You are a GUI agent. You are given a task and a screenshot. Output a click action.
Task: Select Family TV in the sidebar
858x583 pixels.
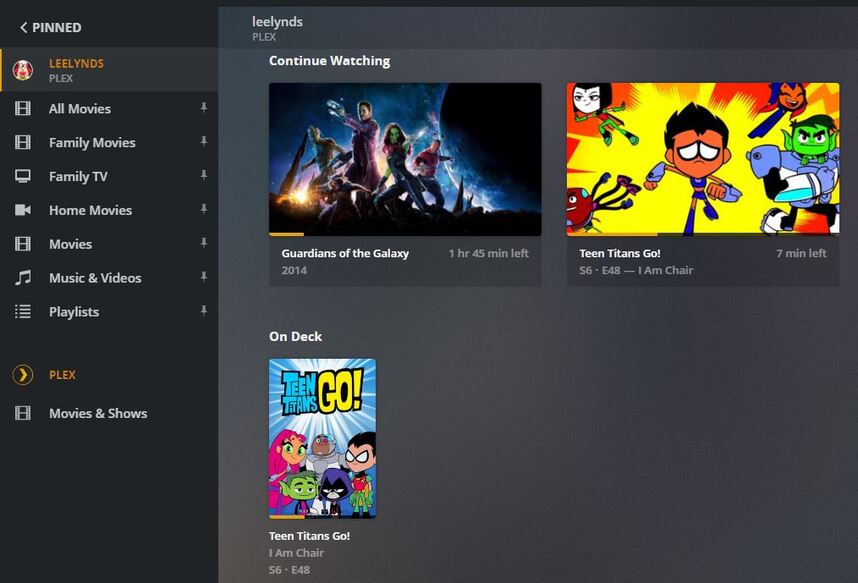[109, 176]
